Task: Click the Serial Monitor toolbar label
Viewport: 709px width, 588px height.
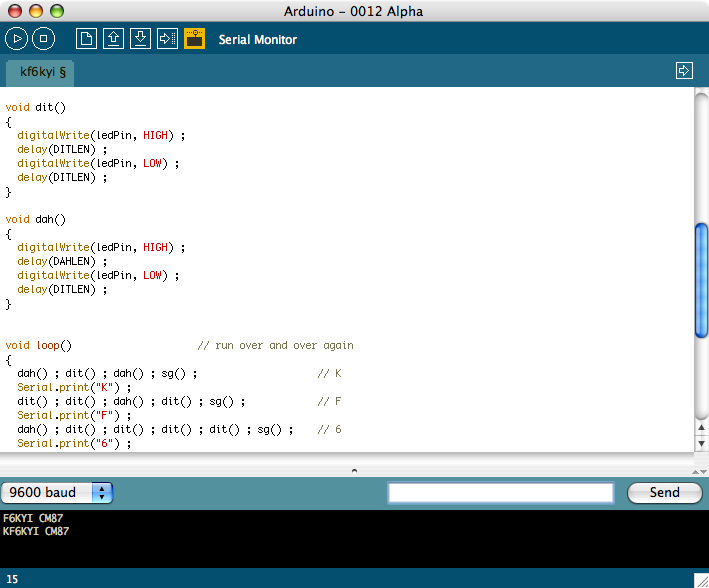Action: (x=258, y=40)
